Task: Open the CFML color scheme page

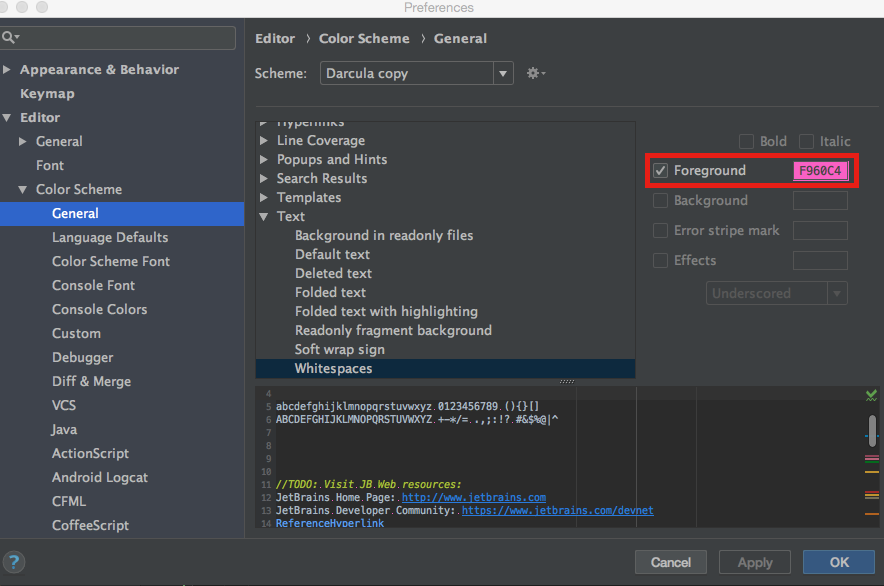Action: point(69,501)
